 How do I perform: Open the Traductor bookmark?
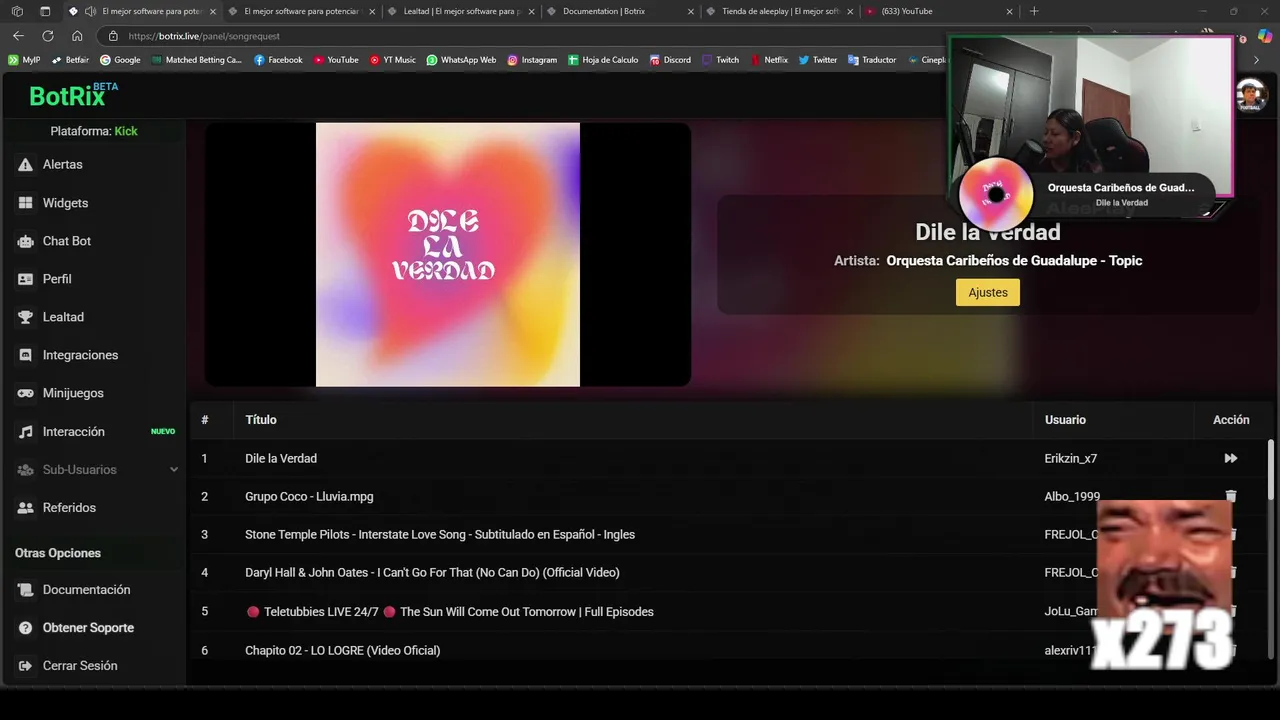[x=872, y=60]
